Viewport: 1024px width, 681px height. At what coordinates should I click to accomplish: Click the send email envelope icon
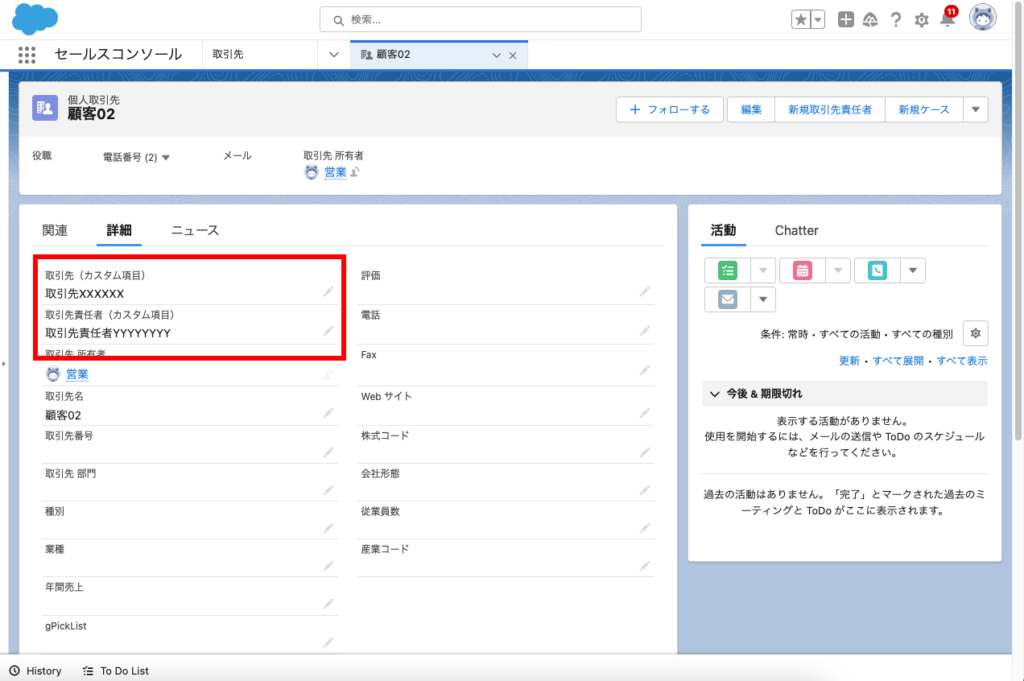(727, 299)
